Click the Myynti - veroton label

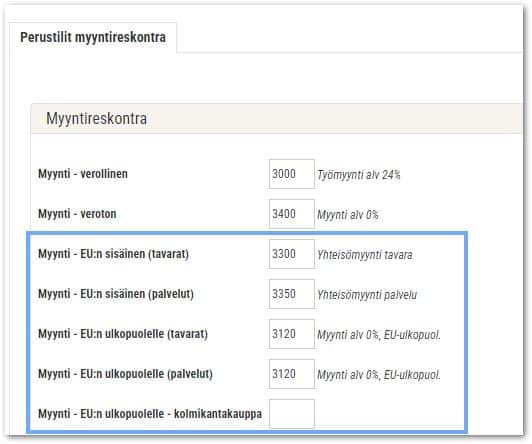point(77,214)
